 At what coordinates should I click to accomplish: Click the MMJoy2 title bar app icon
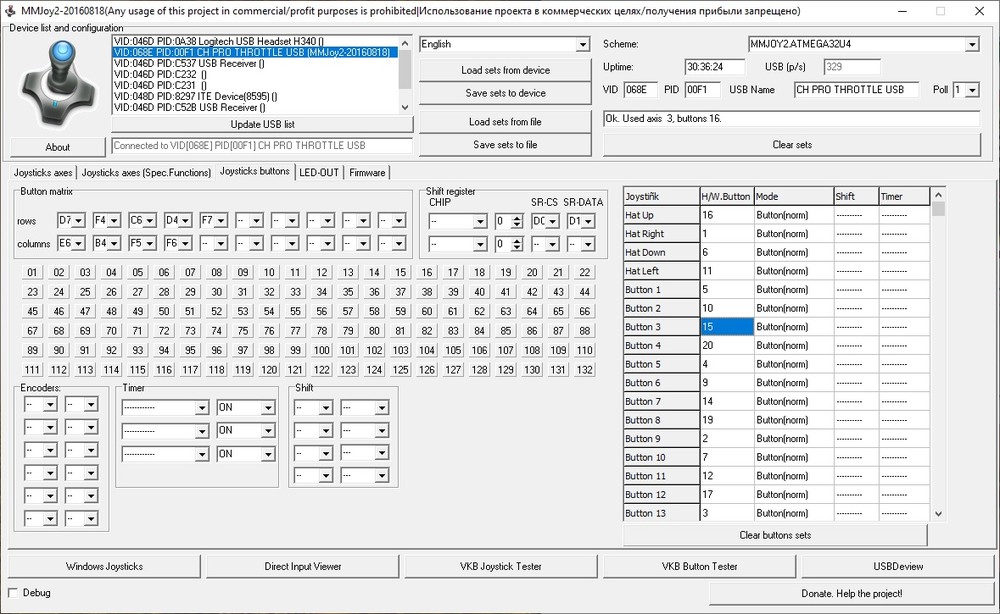point(9,10)
